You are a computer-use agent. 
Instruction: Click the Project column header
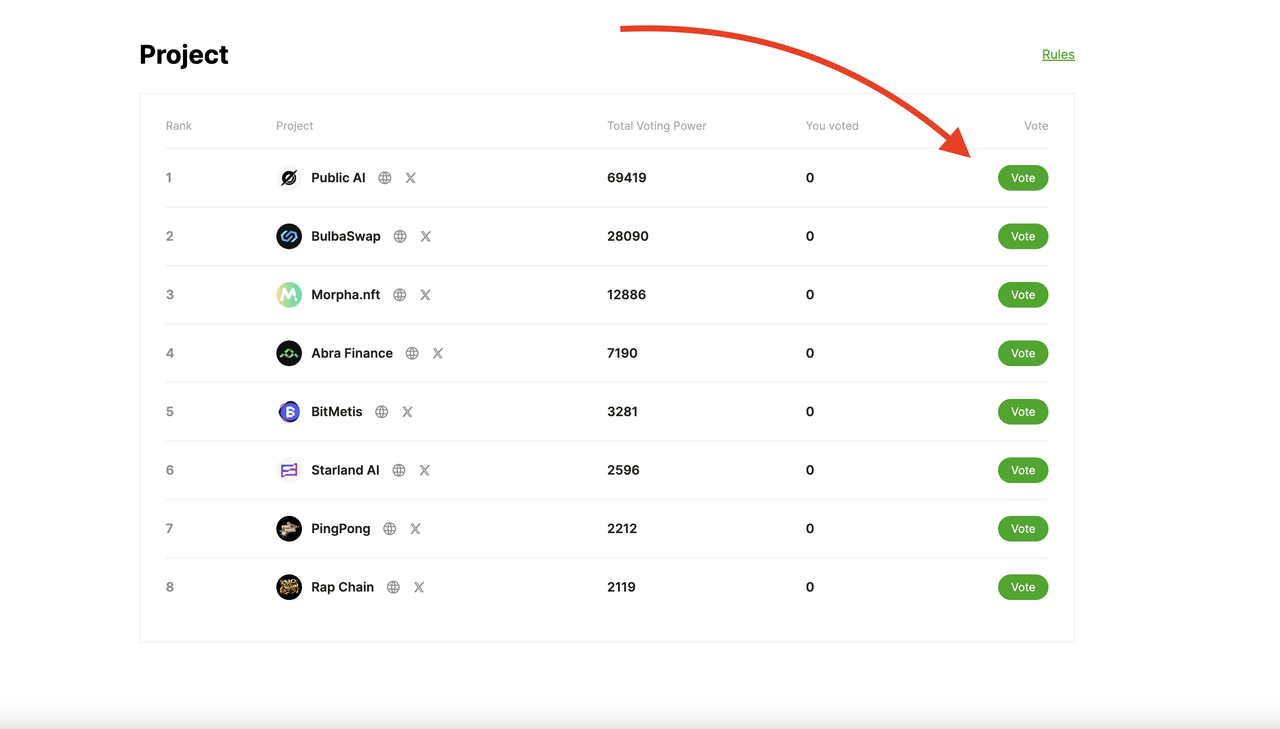[295, 126]
